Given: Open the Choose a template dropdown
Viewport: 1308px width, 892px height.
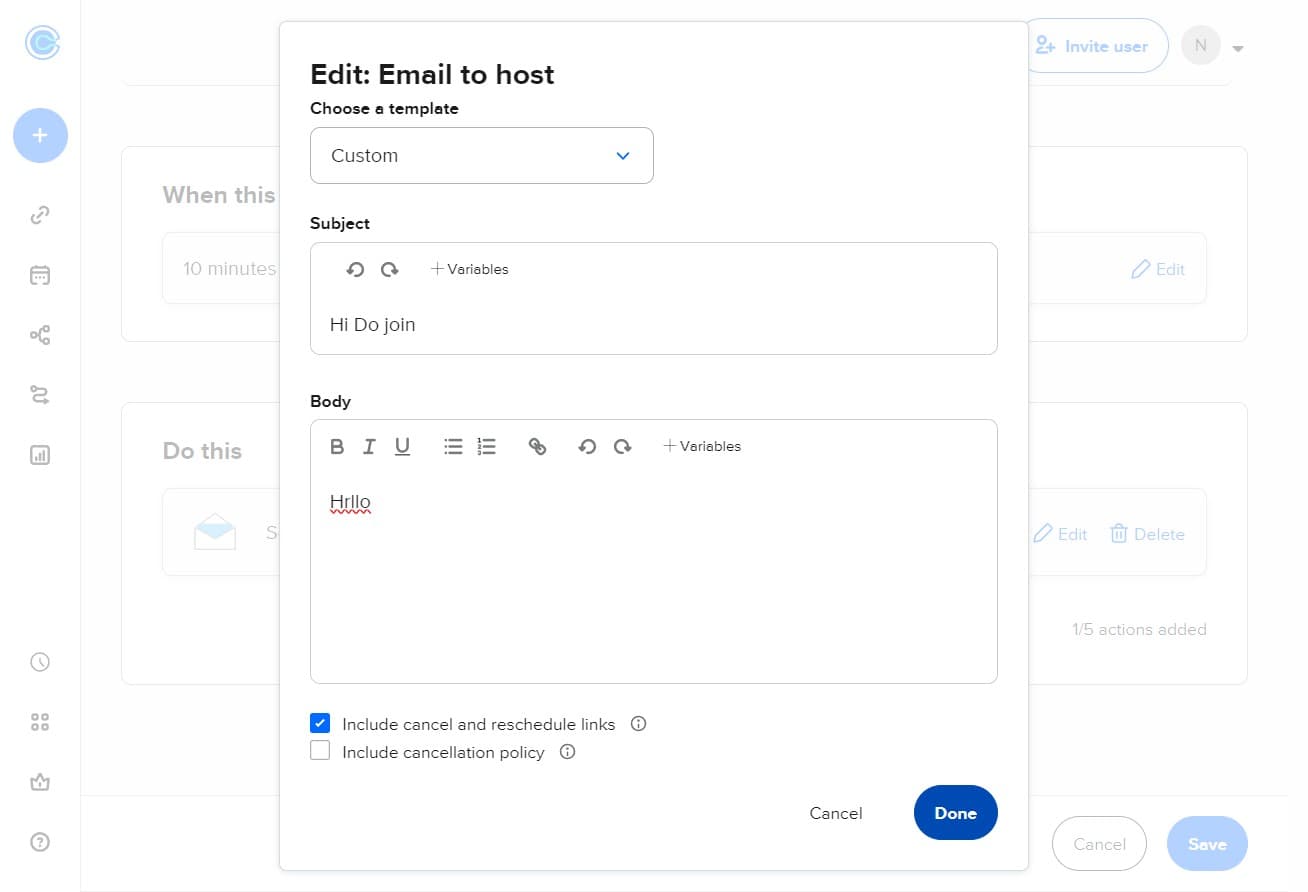Looking at the screenshot, I should pyautogui.click(x=481, y=156).
